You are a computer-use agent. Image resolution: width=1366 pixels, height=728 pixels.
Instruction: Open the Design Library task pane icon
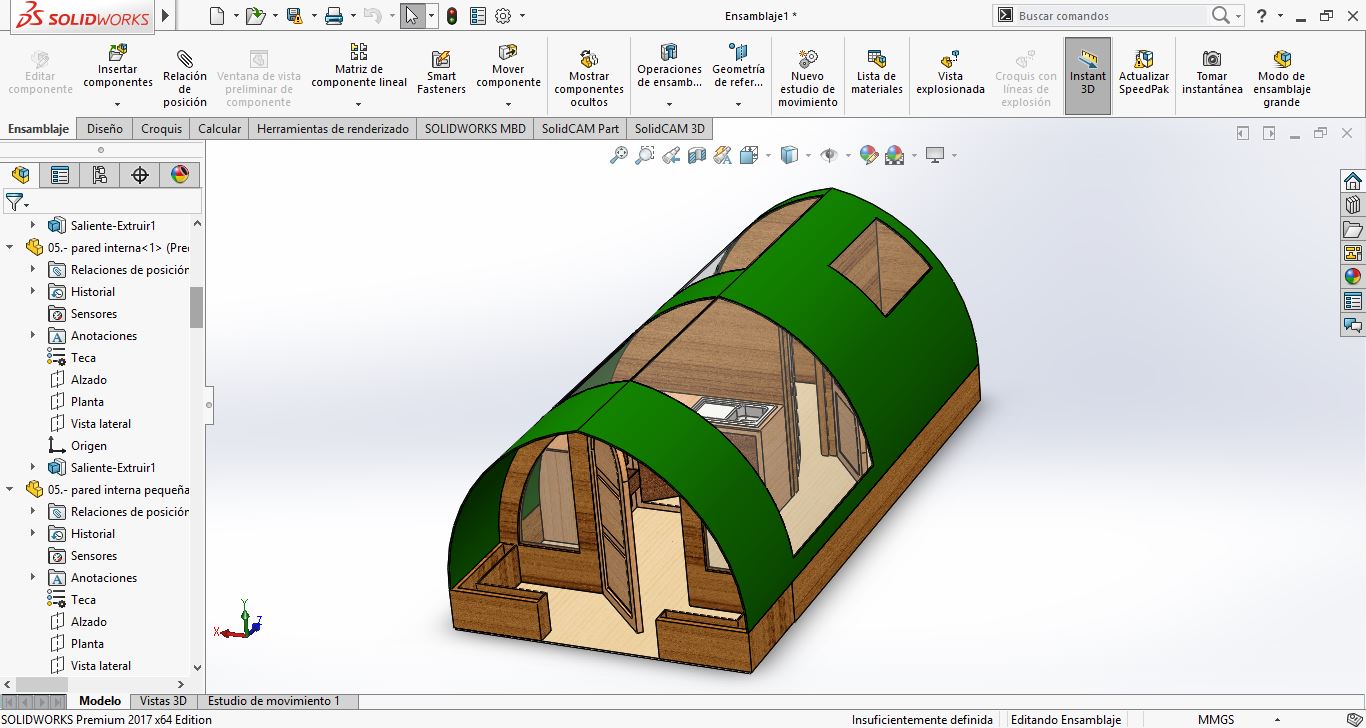point(1353,205)
